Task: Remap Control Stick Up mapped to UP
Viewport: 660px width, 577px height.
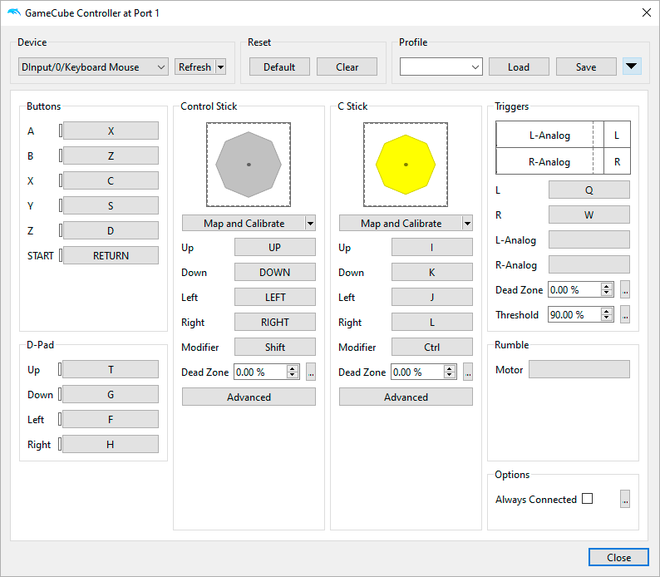Action: tap(275, 247)
